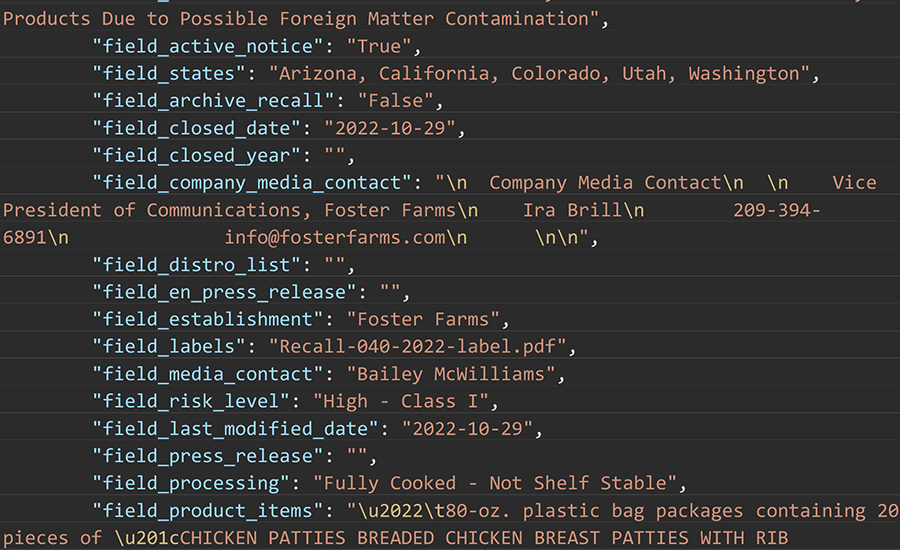Click the "field_states" key
900x550 pixels.
pyautogui.click(x=169, y=73)
